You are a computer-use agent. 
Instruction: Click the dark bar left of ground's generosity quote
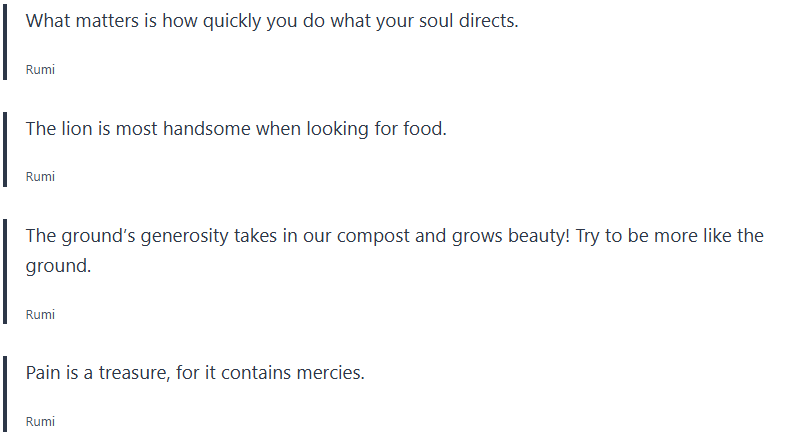point(4,270)
